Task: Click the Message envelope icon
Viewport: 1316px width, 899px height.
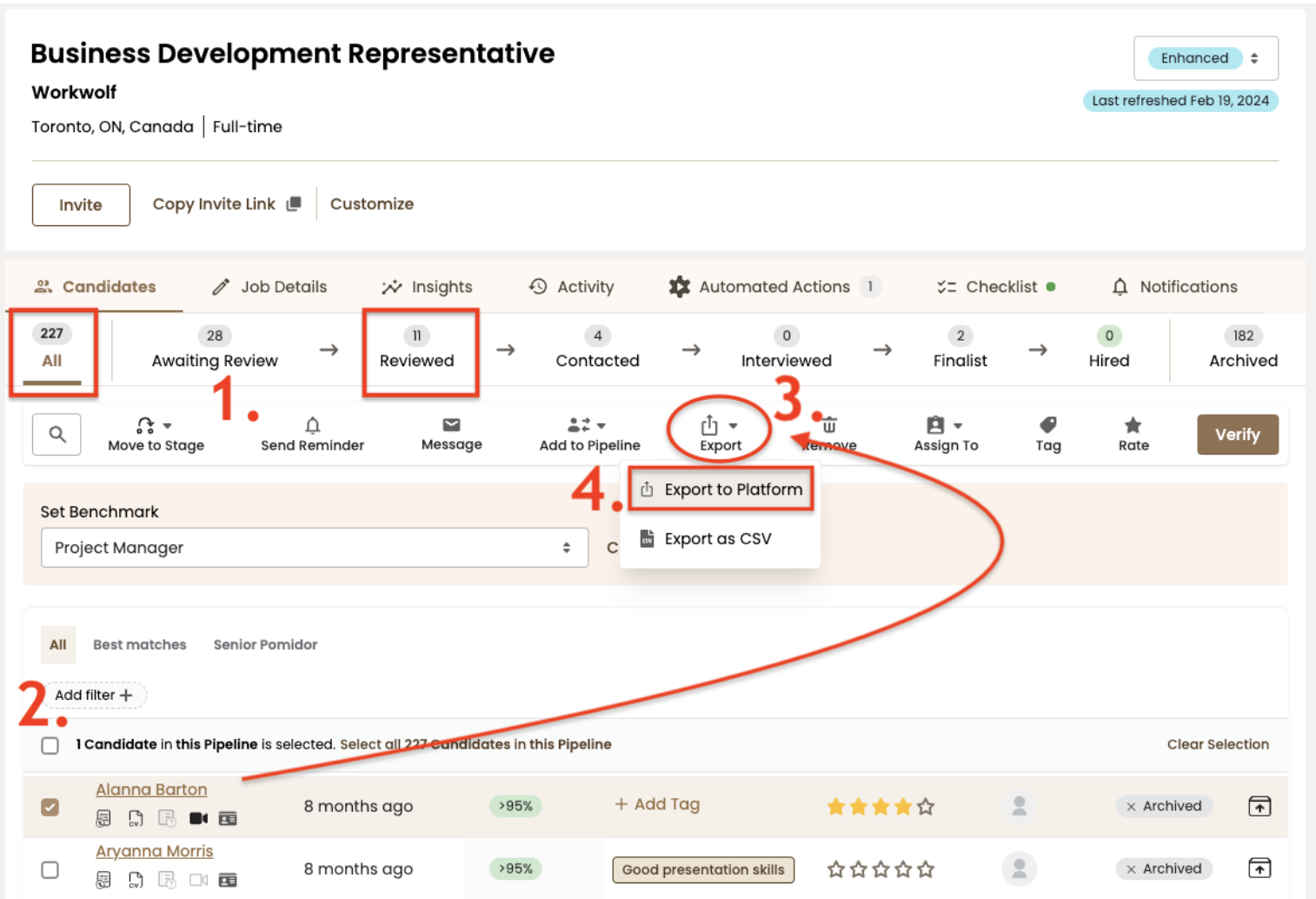Action: pyautogui.click(x=451, y=425)
